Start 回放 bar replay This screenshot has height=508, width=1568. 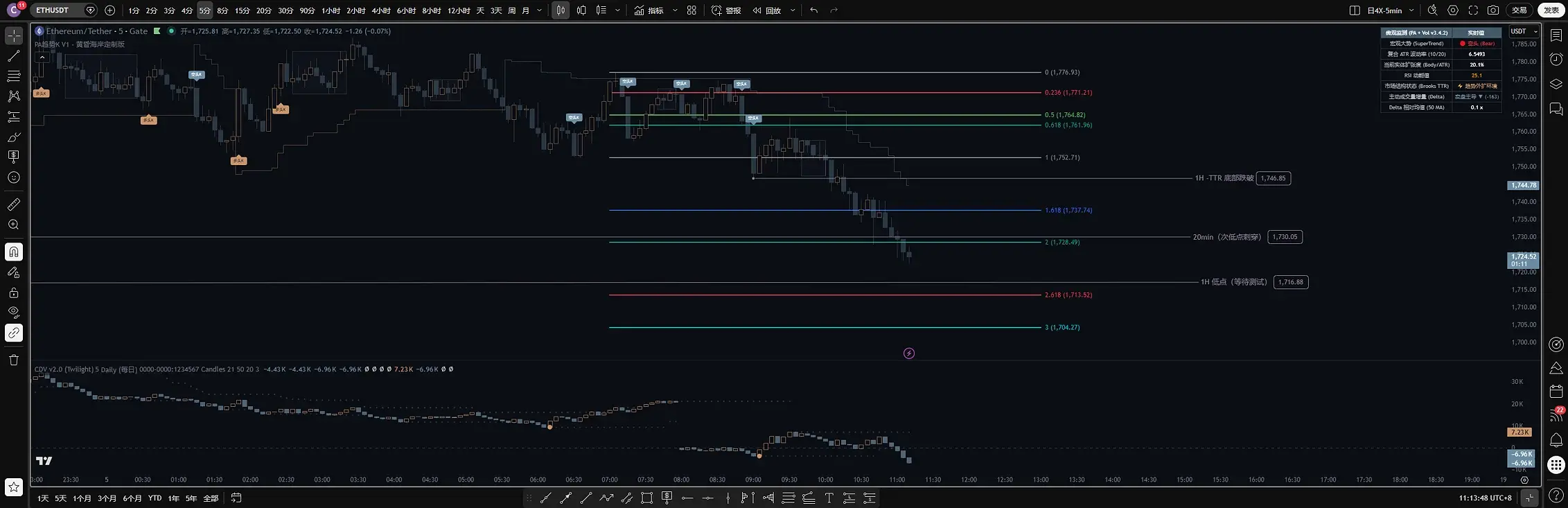pyautogui.click(x=767, y=10)
